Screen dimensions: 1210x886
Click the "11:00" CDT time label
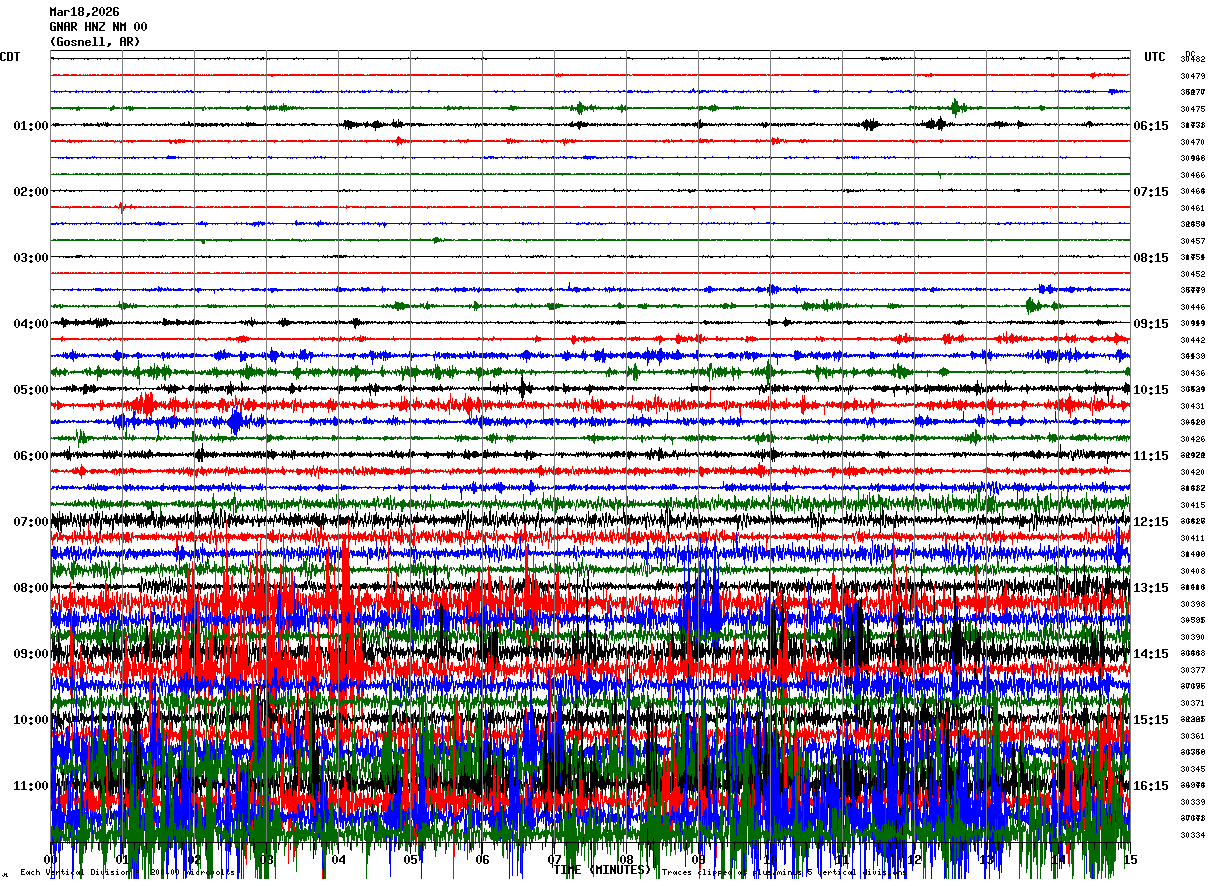tap(31, 786)
